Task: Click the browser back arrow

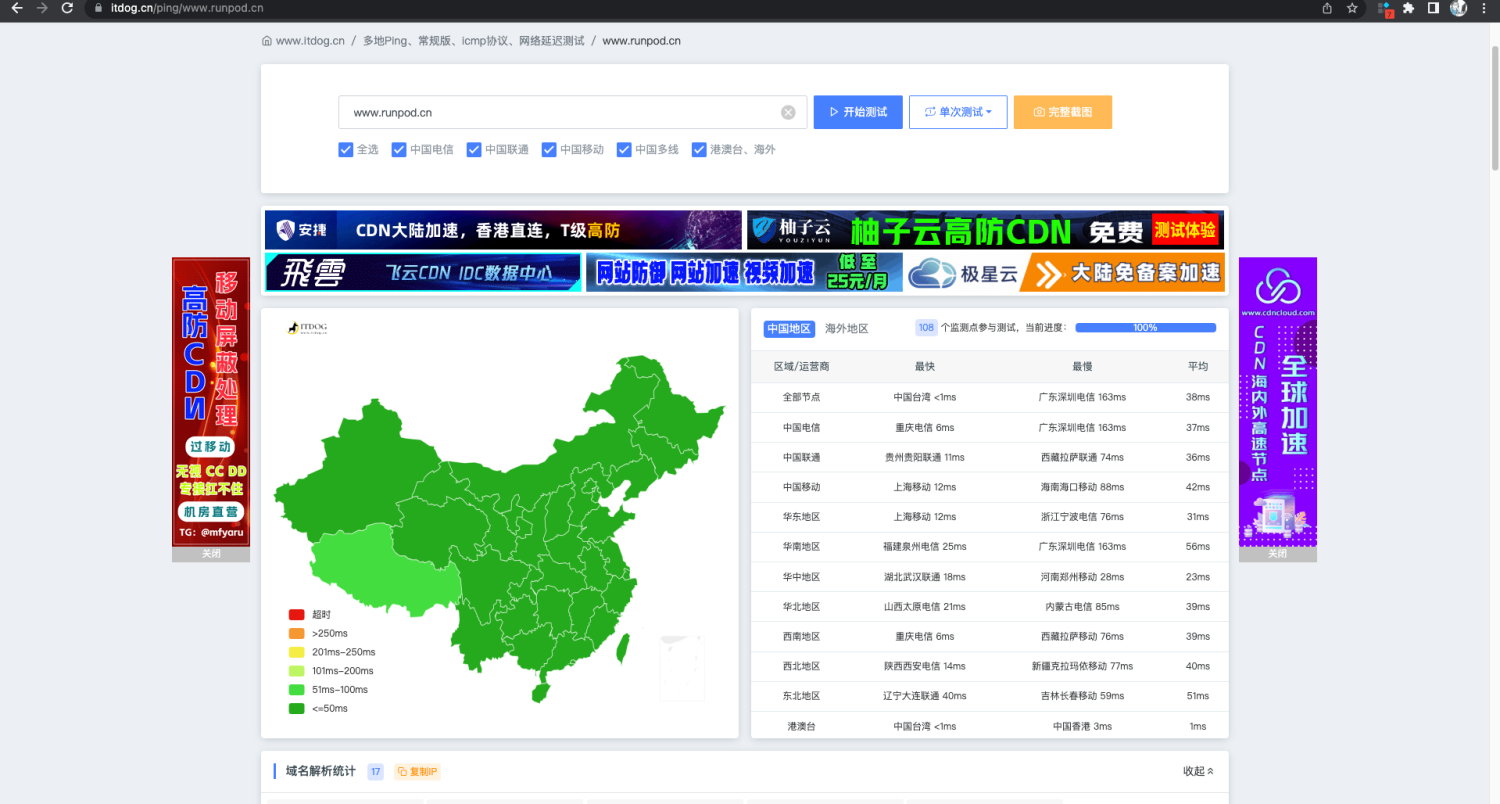Action: pos(16,8)
